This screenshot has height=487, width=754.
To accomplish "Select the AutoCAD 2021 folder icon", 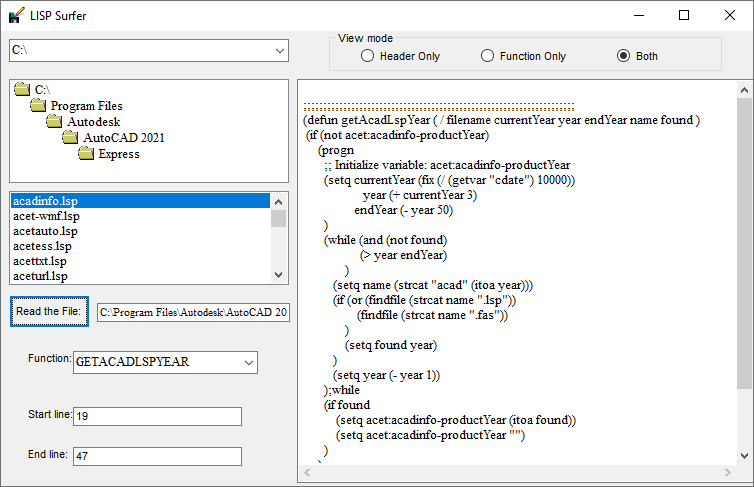I will point(70,137).
